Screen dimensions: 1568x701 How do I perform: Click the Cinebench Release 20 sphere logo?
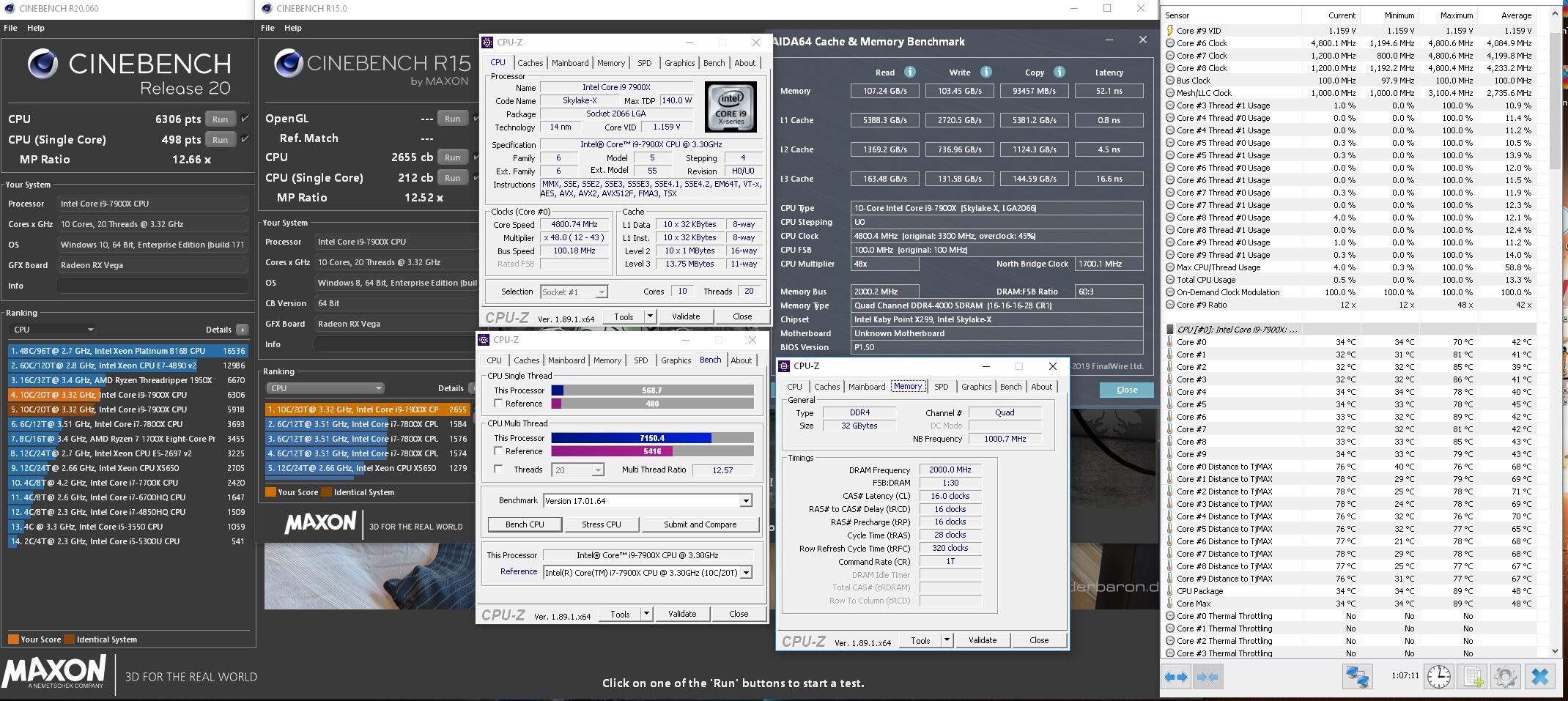click(x=43, y=64)
